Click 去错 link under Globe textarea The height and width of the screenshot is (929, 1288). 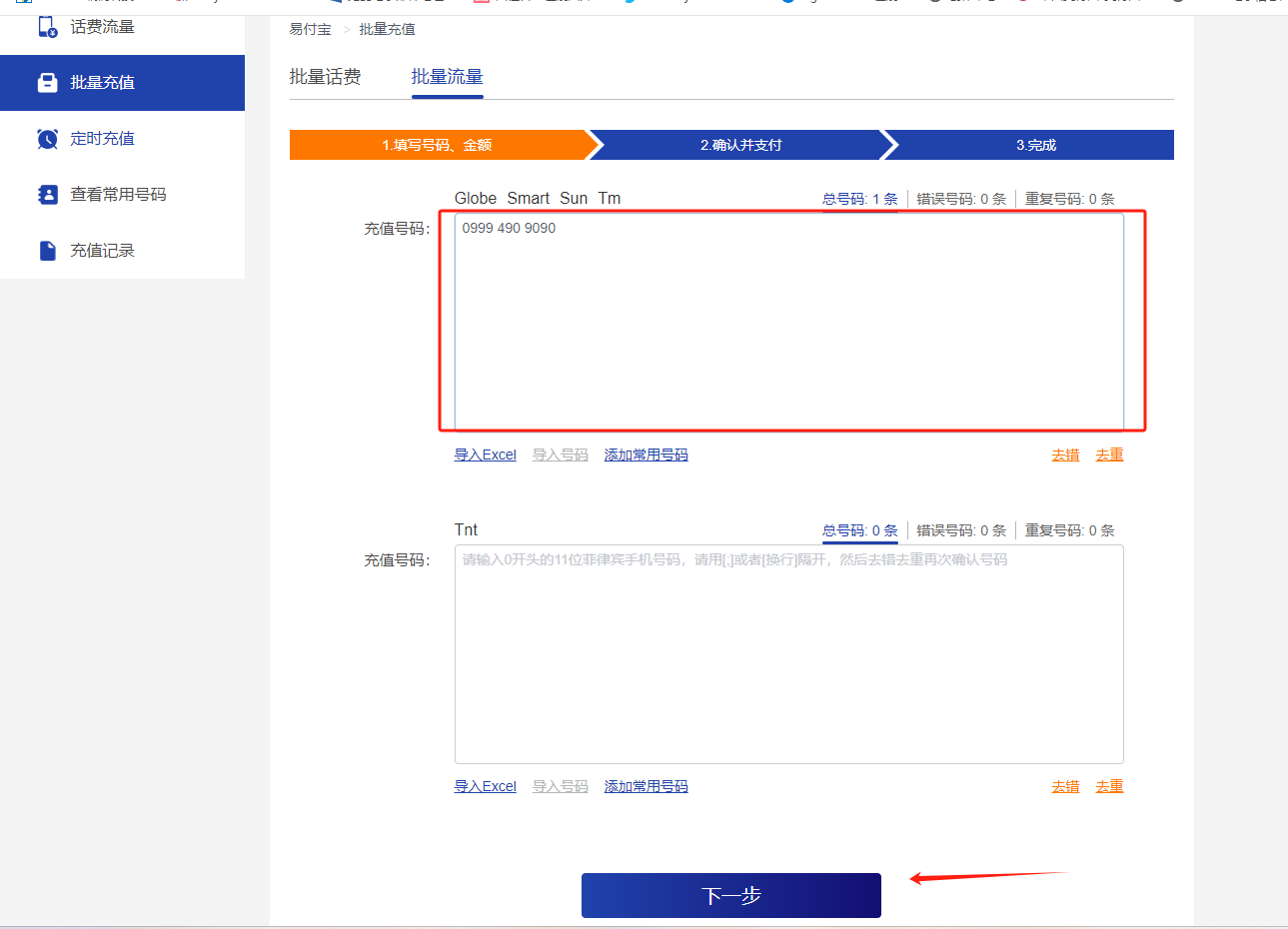(1065, 455)
